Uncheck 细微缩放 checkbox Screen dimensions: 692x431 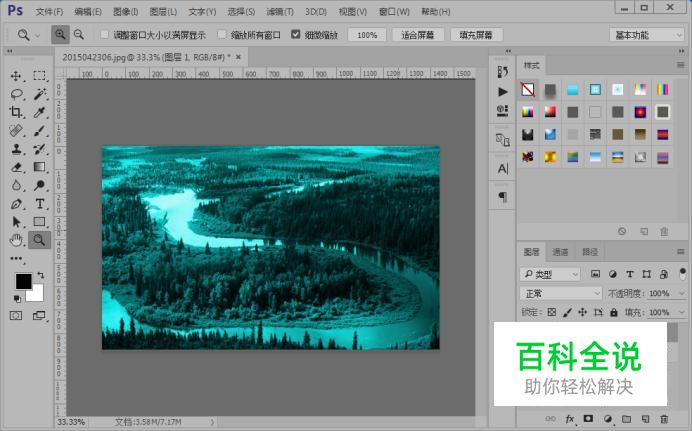(296, 34)
